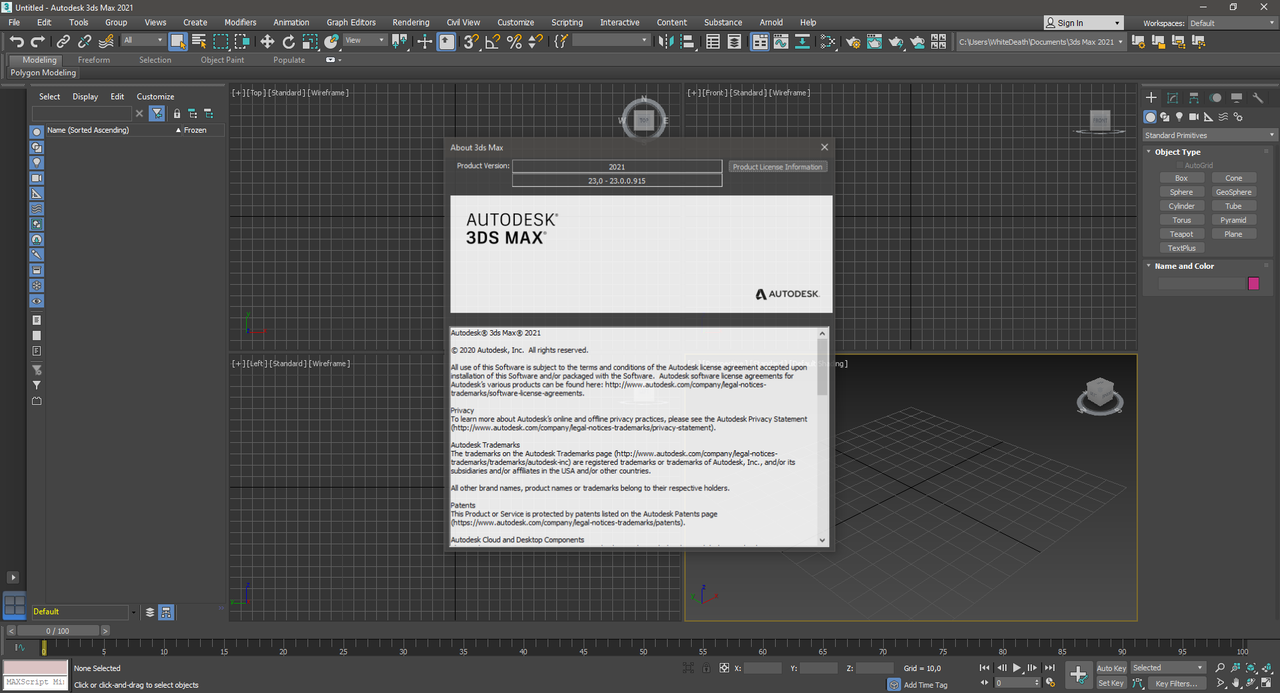Click the Sign In button
Screen dimensions: 1280x693
tap(1083, 23)
